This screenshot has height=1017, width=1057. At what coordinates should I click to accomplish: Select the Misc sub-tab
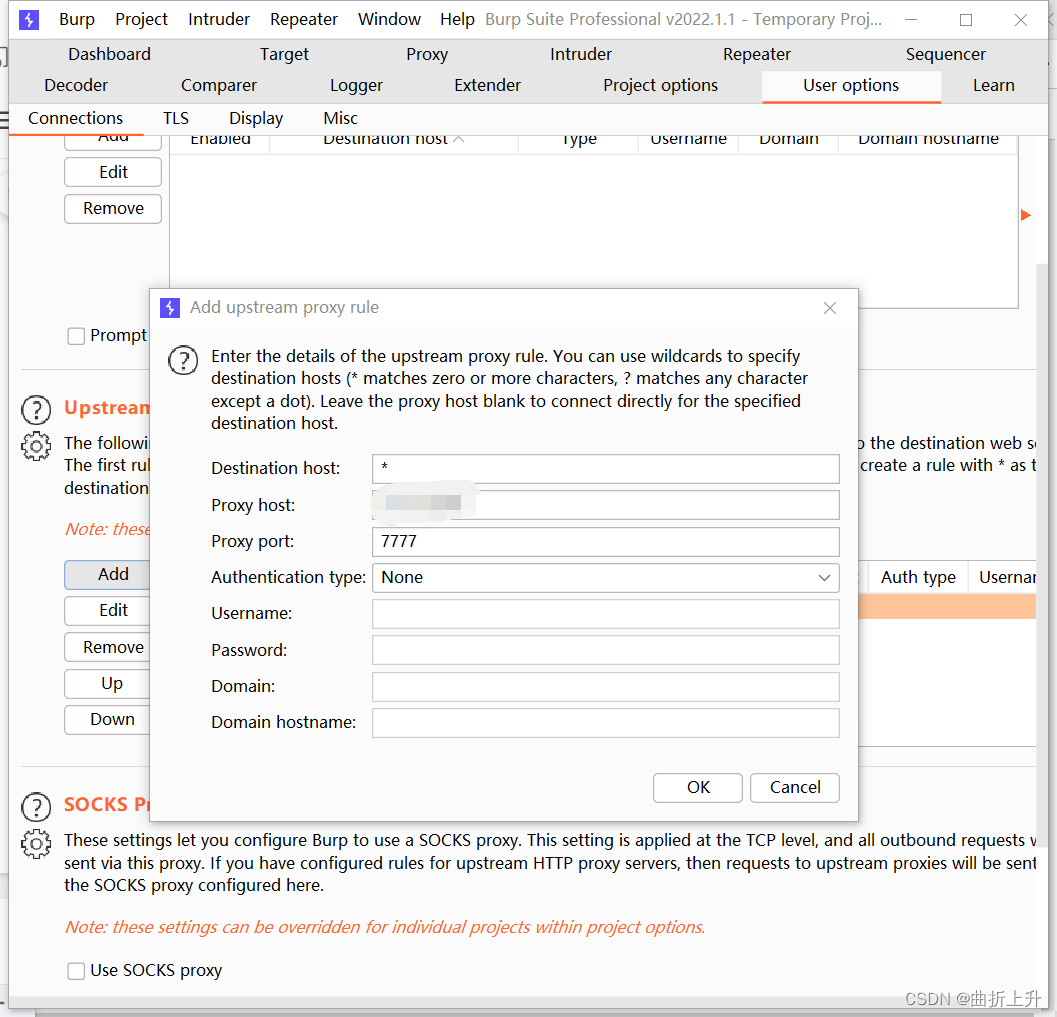[x=340, y=119]
